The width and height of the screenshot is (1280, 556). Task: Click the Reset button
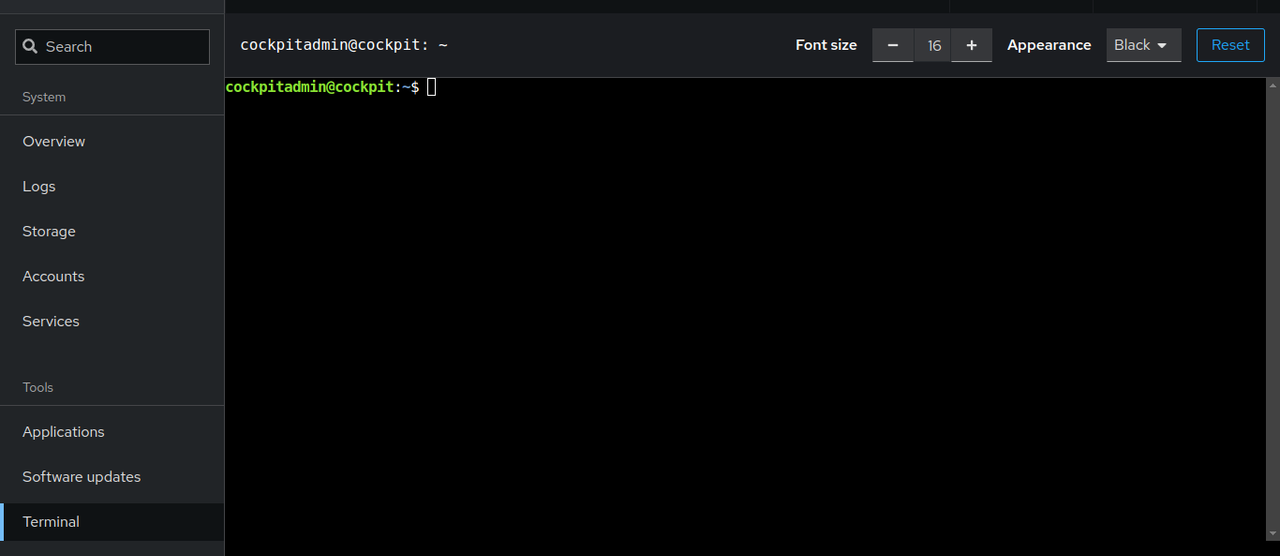(1230, 45)
